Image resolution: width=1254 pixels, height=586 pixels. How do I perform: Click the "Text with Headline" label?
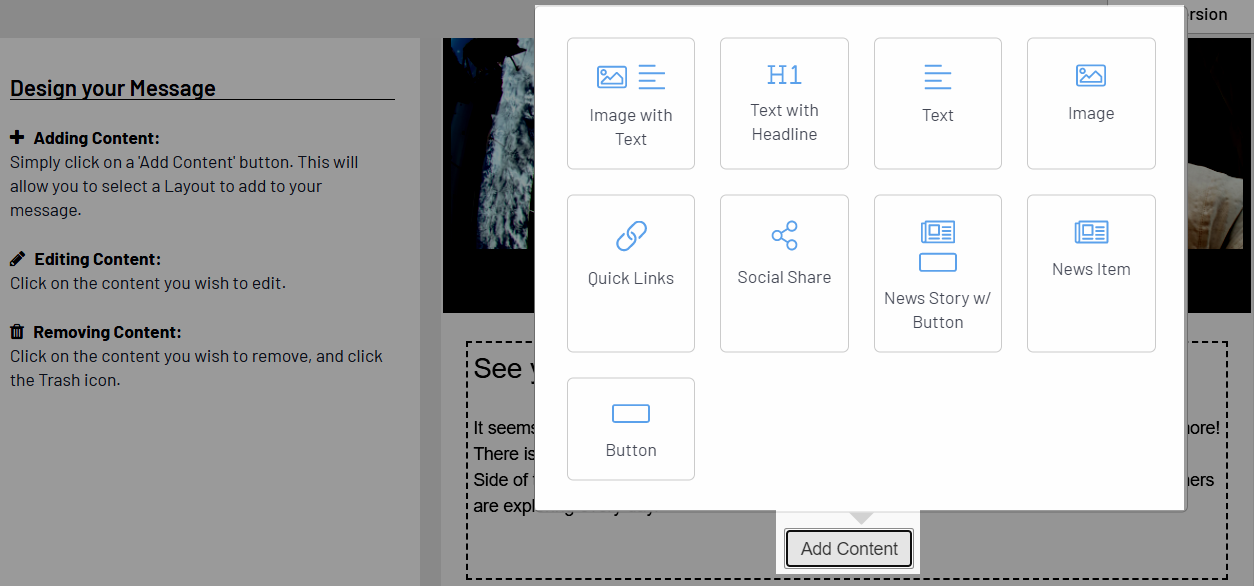coord(784,122)
